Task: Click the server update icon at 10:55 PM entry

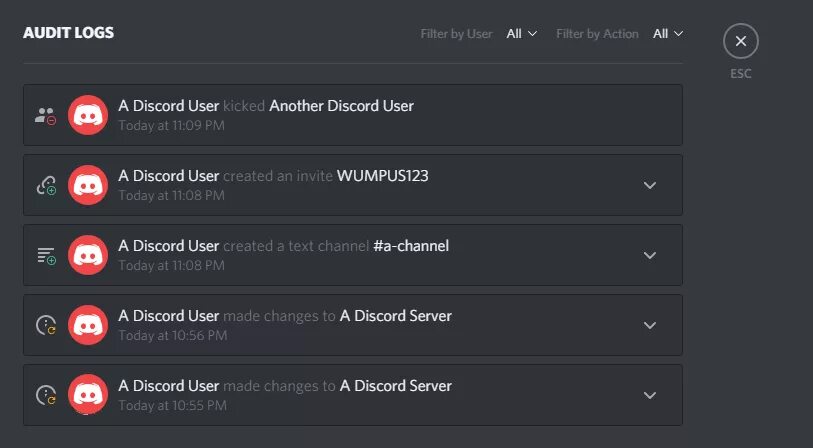Action: point(46,395)
